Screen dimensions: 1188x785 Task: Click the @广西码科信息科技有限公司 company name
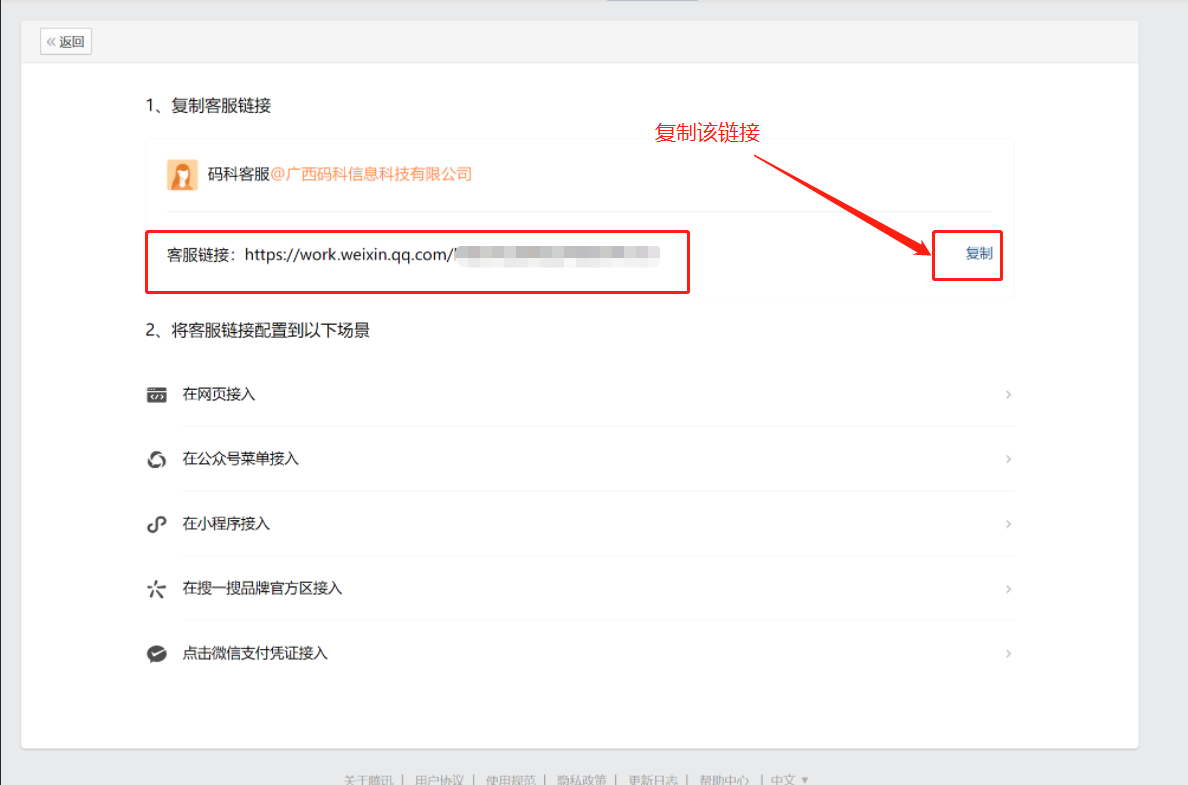[371, 175]
